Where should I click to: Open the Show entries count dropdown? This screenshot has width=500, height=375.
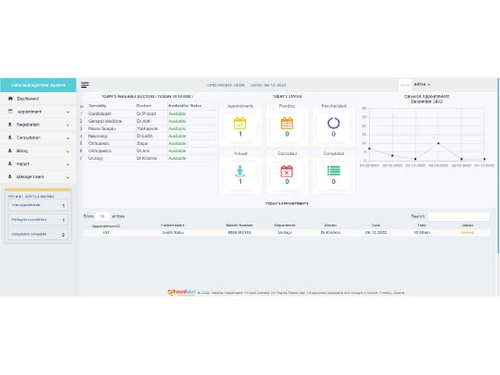tap(102, 216)
